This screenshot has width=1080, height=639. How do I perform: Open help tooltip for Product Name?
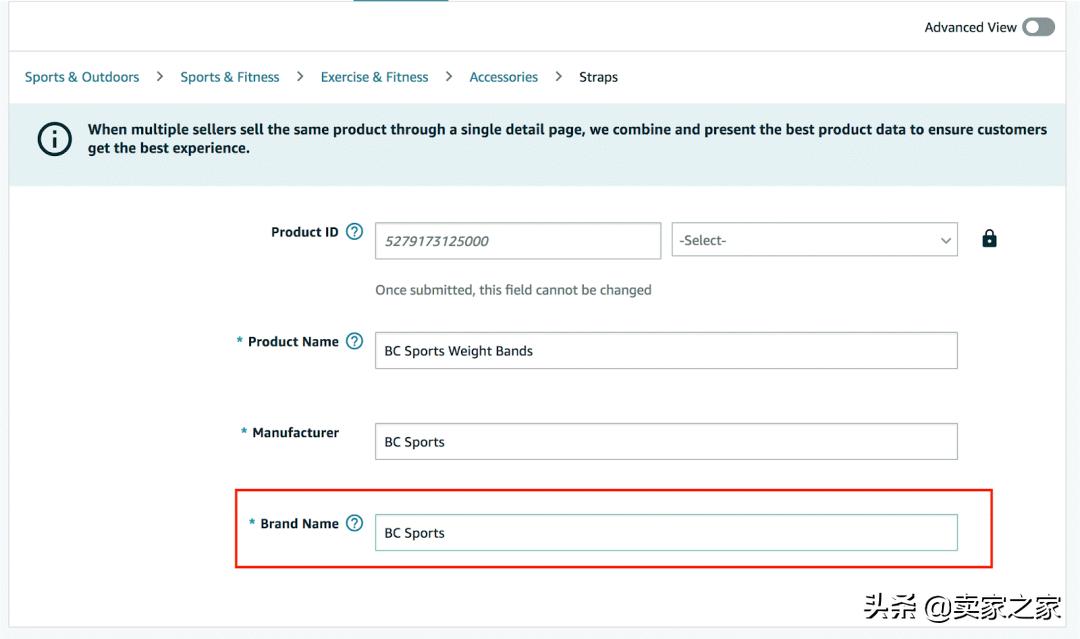click(354, 341)
